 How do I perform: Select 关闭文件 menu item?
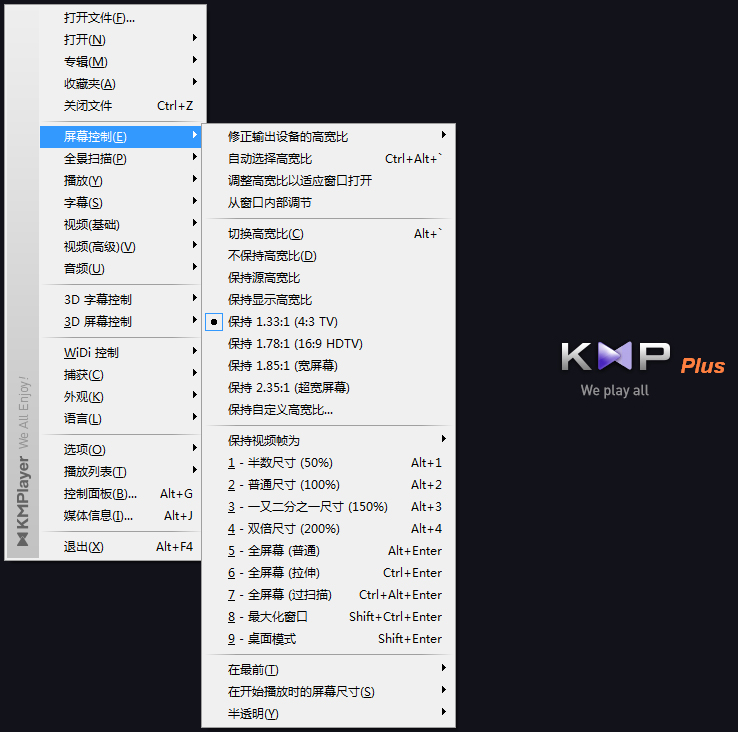pos(88,106)
